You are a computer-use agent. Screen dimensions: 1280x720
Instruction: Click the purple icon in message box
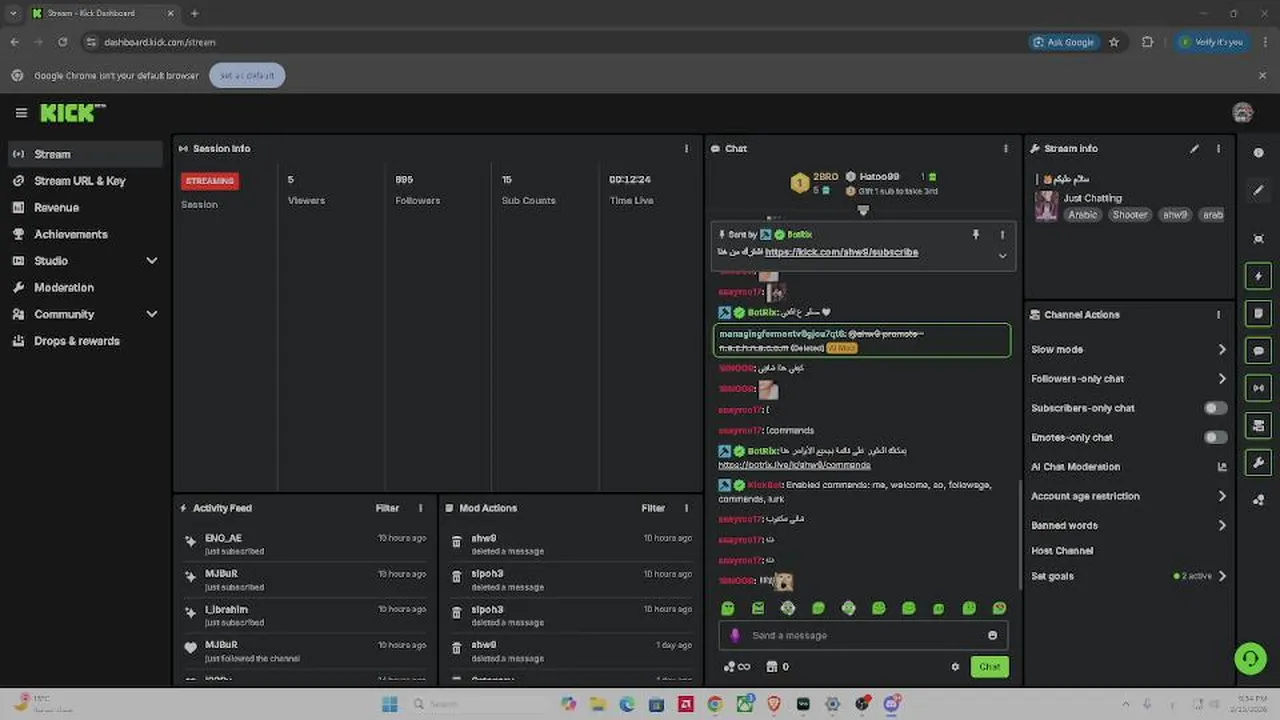click(x=735, y=635)
